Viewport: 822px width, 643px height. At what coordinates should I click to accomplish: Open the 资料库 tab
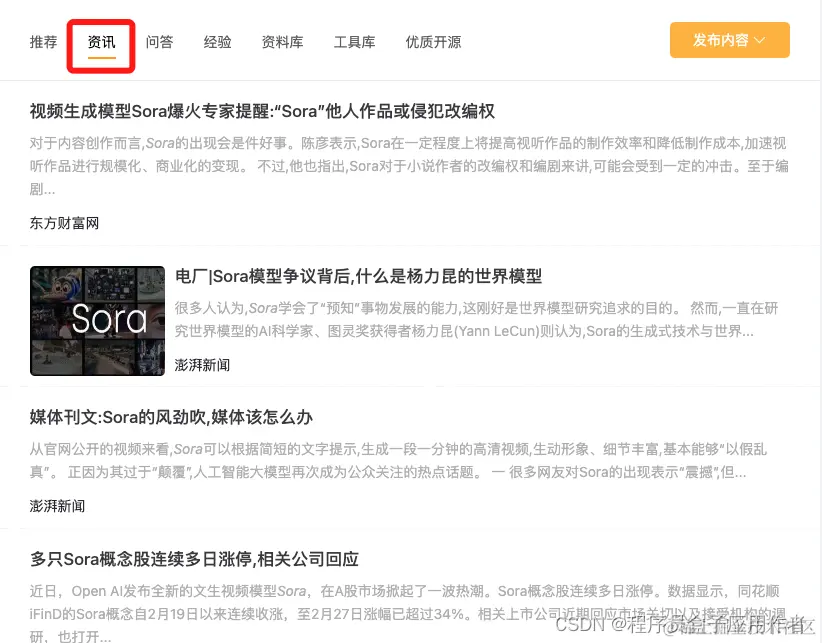[283, 42]
